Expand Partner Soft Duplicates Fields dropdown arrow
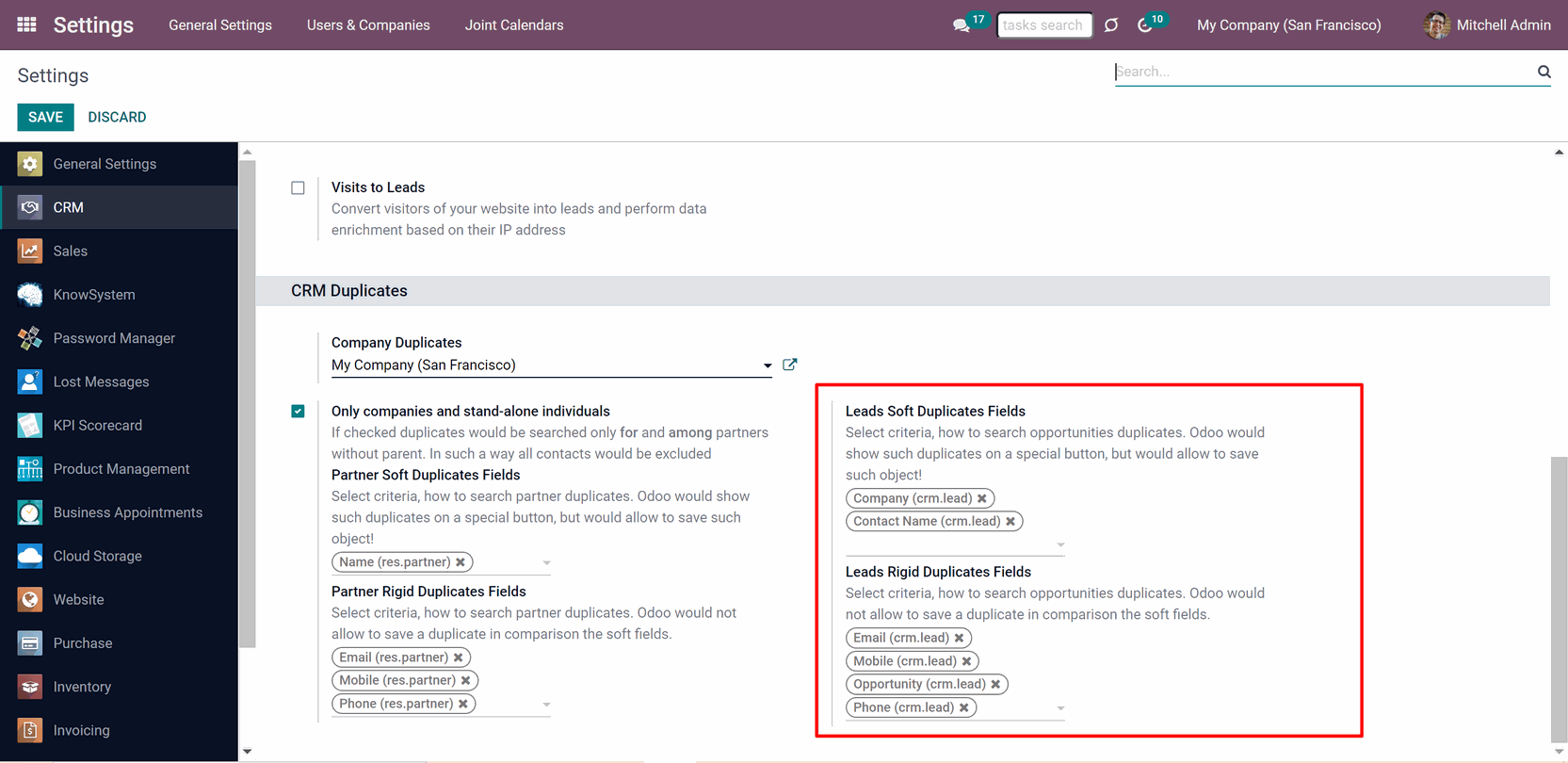Viewport: 1568px width, 763px height. [546, 563]
